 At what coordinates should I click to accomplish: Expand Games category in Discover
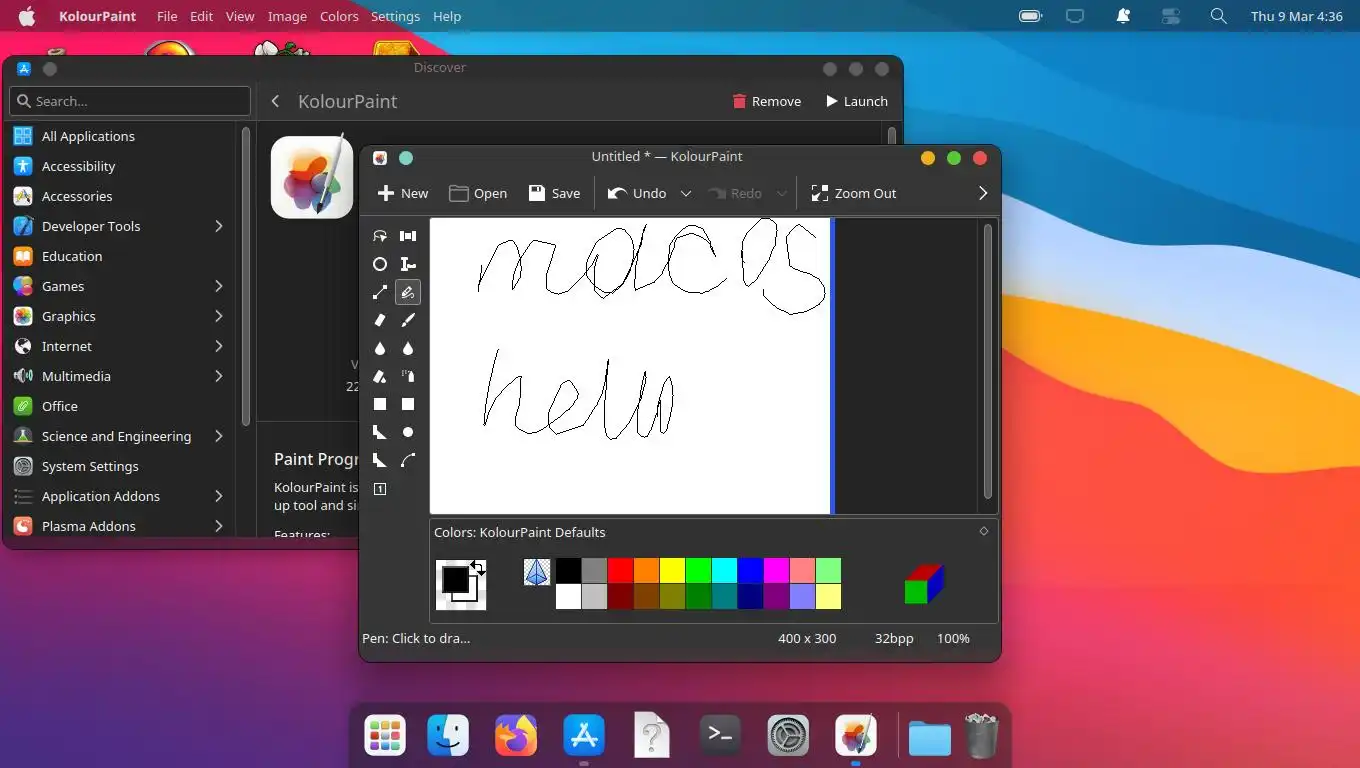218,286
